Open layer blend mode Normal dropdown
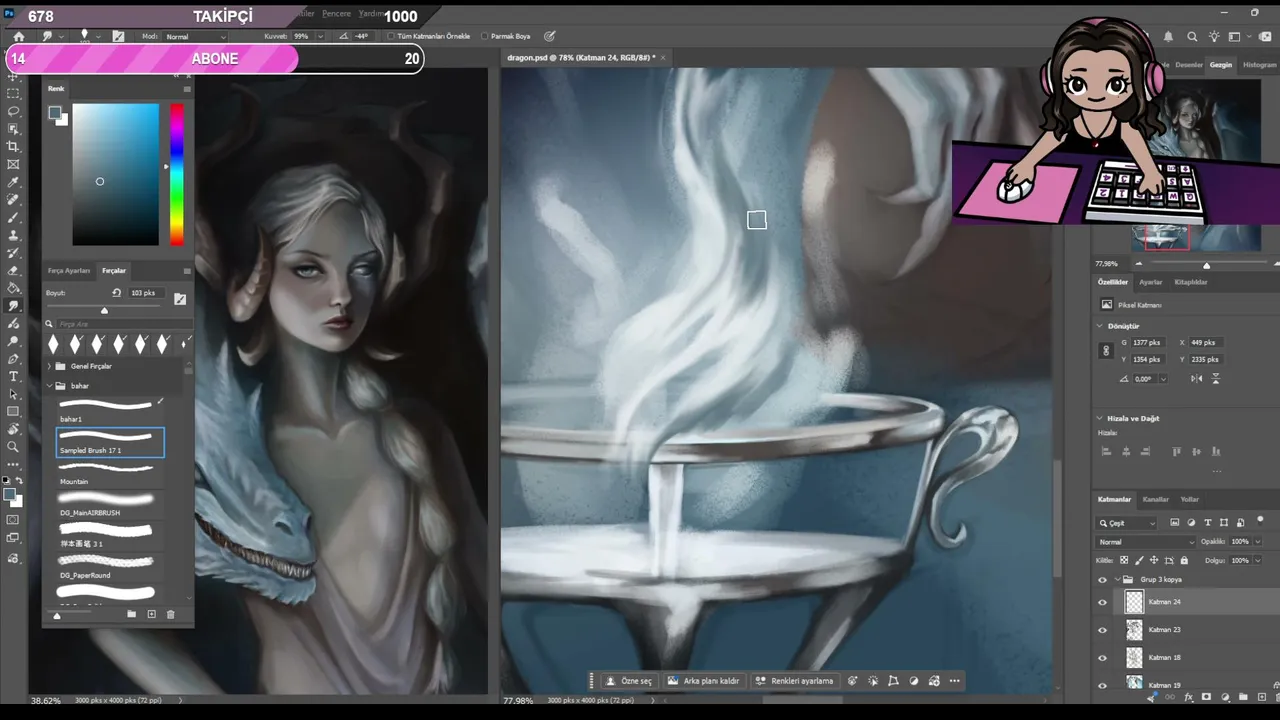The height and width of the screenshot is (720, 1280). 1145,542
